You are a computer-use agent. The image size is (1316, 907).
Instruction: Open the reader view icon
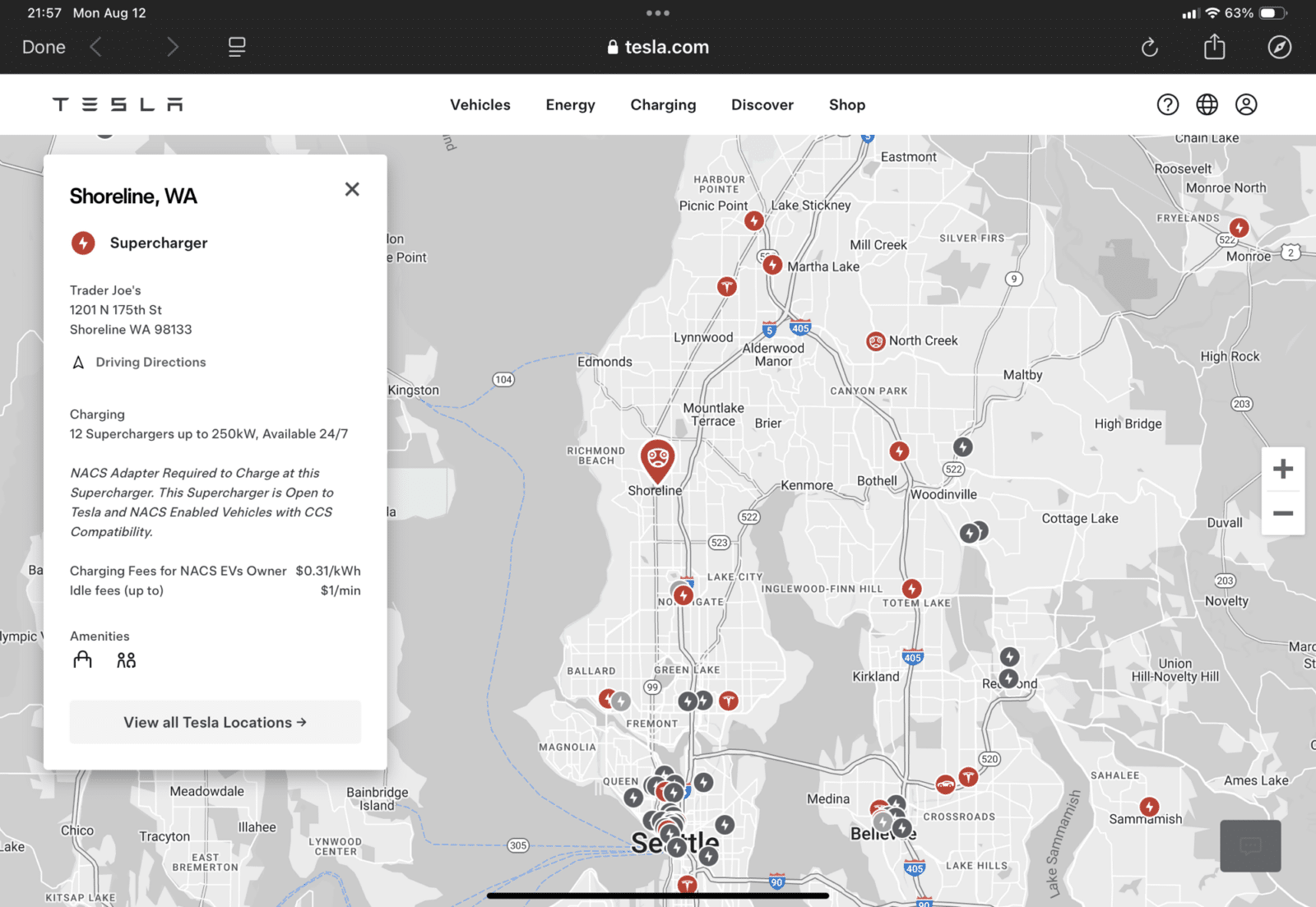(x=237, y=47)
